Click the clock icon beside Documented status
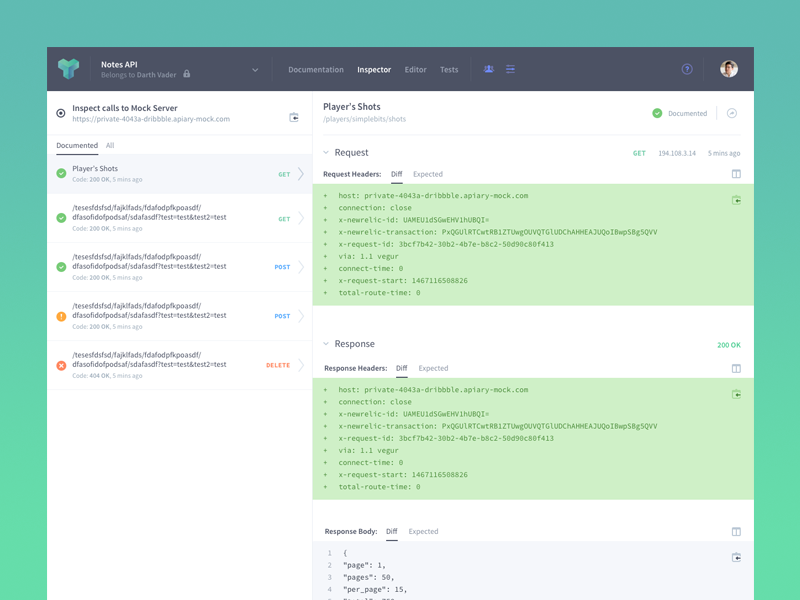Screen dimensions: 800x600 coord(732,113)
